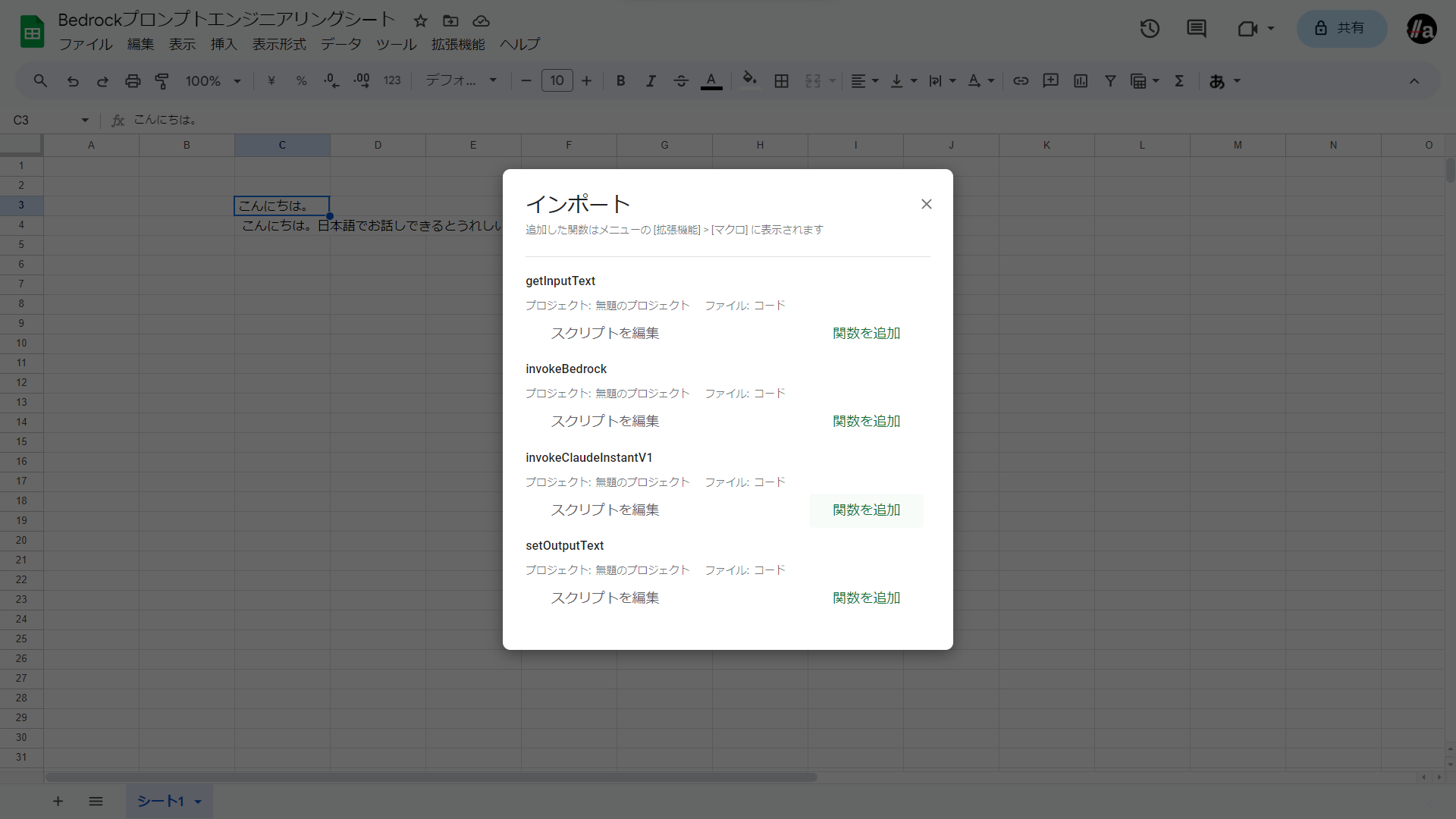The width and height of the screenshot is (1456, 819).
Task: Star this spreadsheet document
Action: (x=420, y=20)
